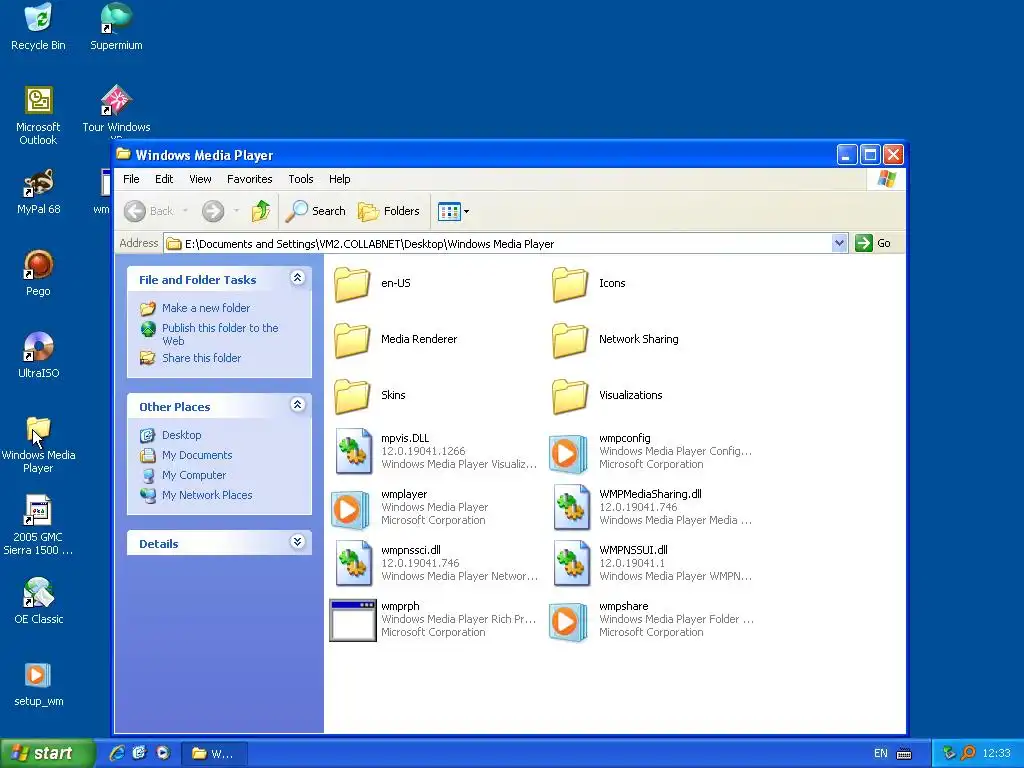1024x768 pixels.
Task: Click the system tray clock
Action: 997,754
